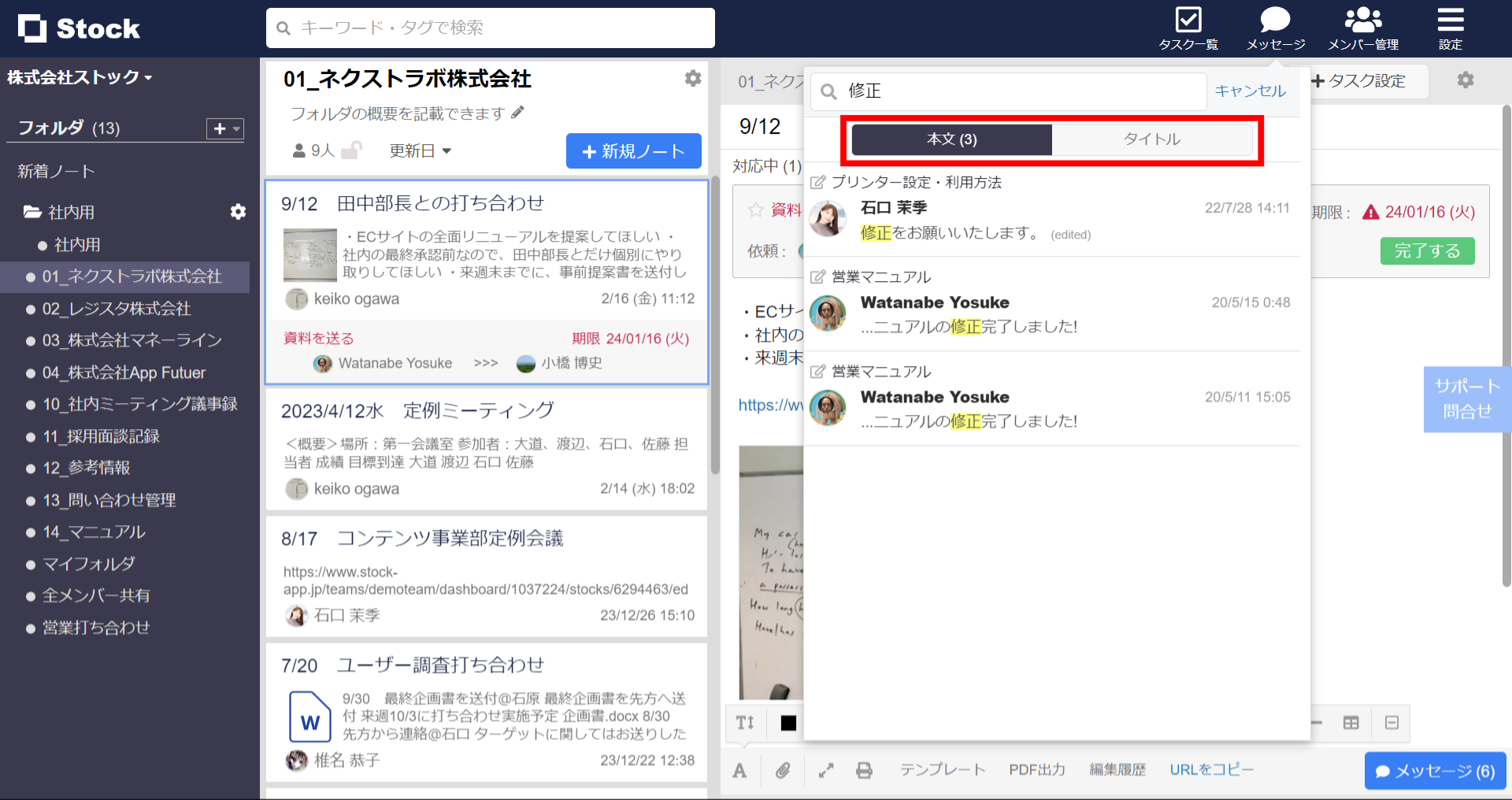Viewport: 1512px width, 800px height.
Task: Expand the note with the fullscreen arrows icon
Action: (x=825, y=770)
